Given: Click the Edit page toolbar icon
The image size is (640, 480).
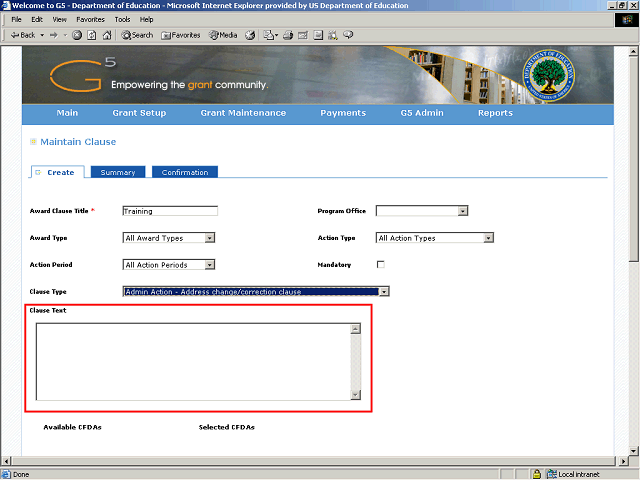Looking at the screenshot, I should pyautogui.click(x=303, y=36).
